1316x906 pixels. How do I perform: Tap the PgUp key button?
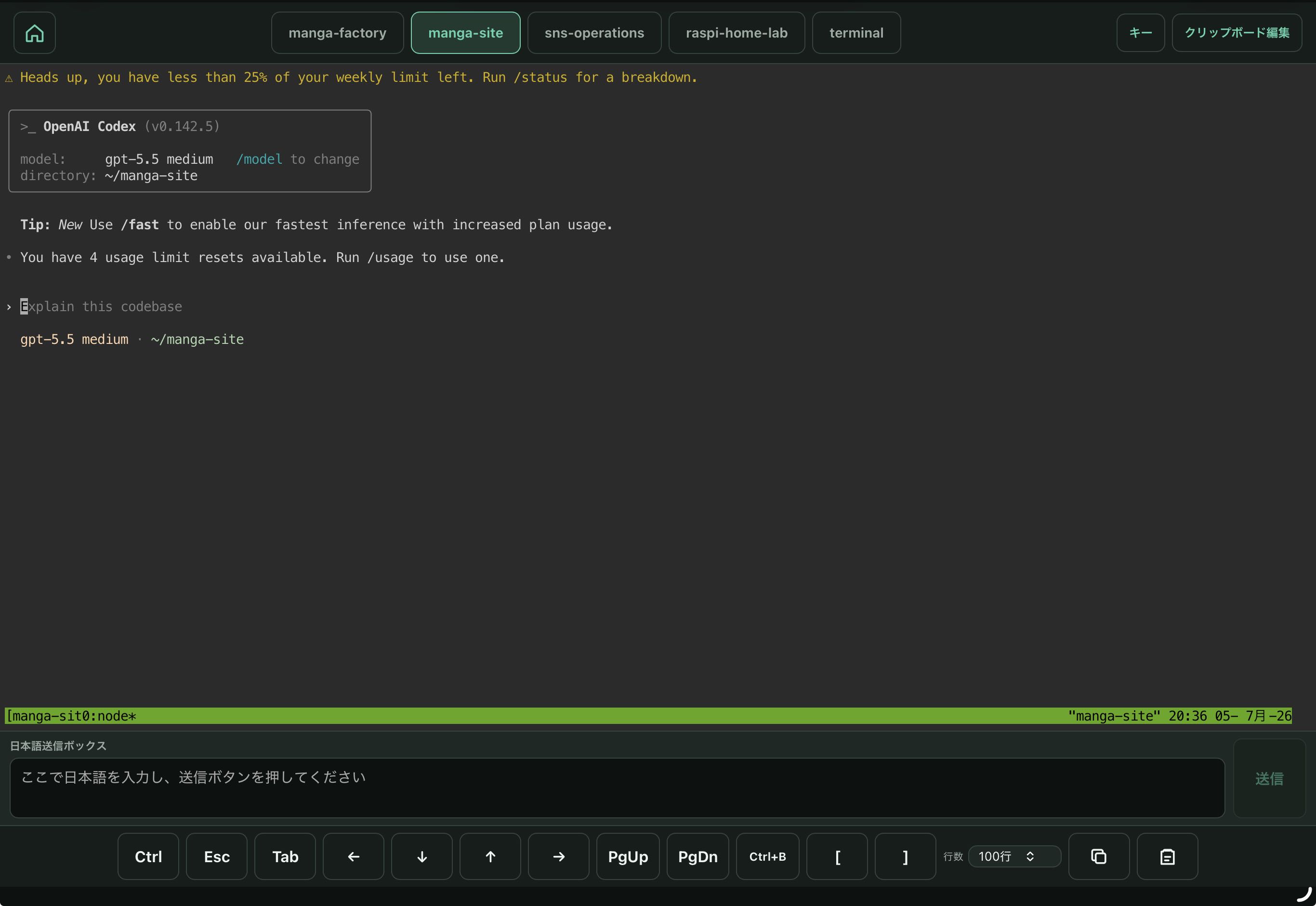[x=628, y=856]
